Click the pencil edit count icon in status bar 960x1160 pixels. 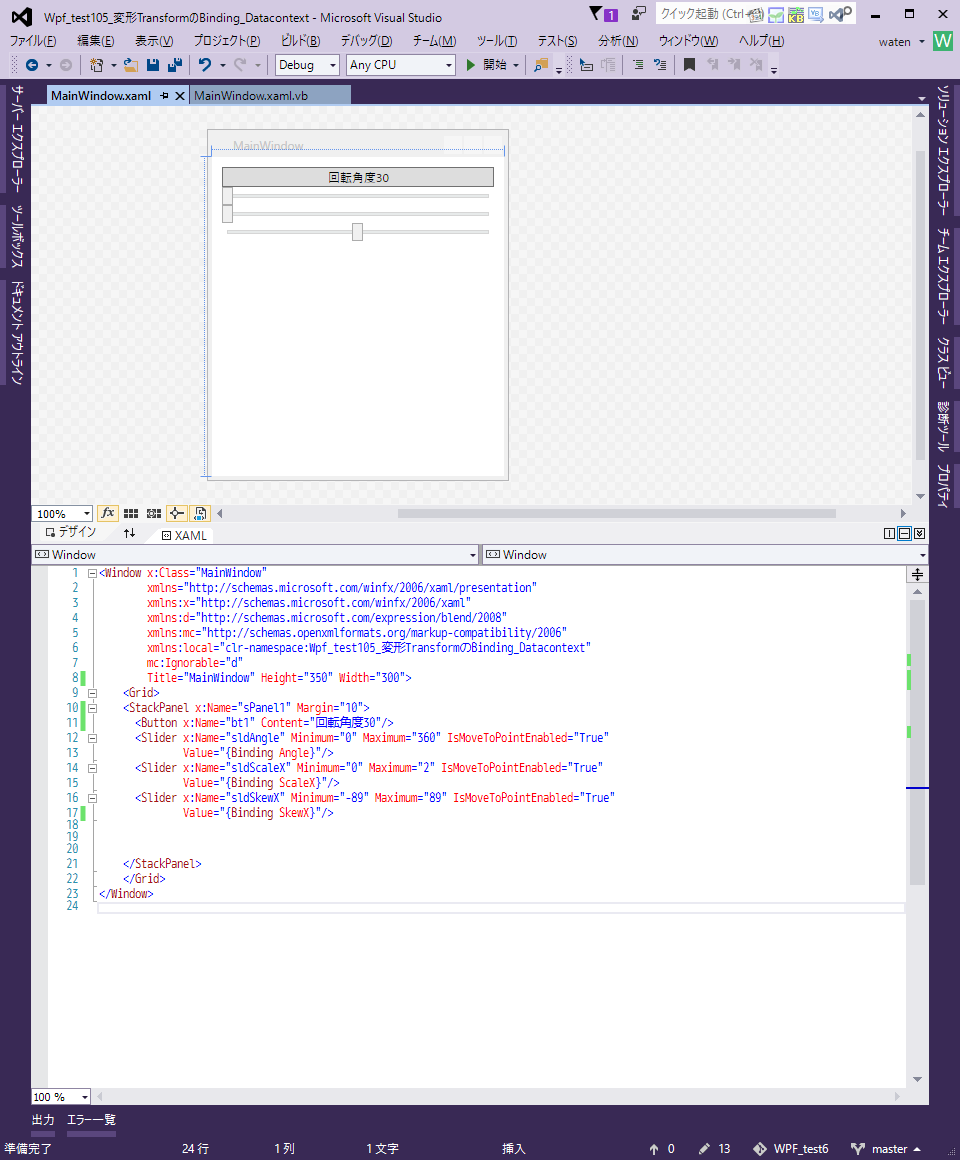click(x=703, y=1147)
